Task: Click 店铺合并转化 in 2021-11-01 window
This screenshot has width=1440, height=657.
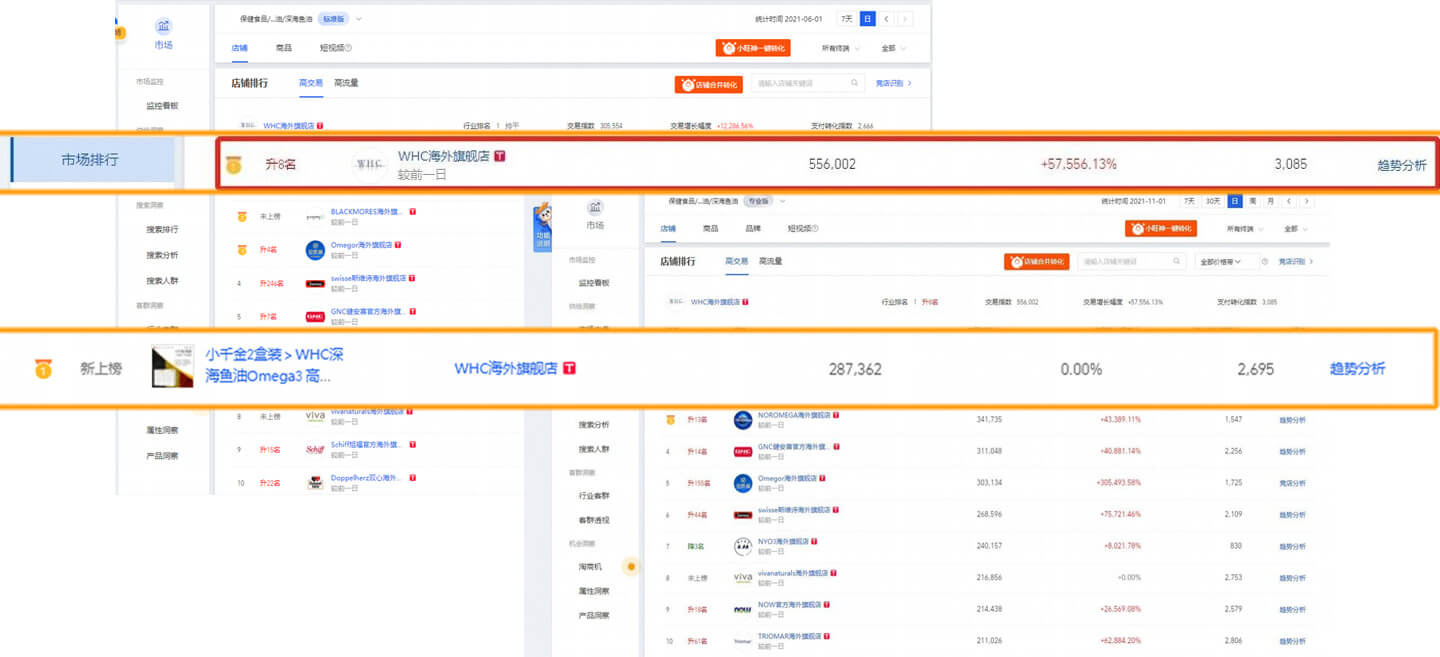Action: pyautogui.click(x=1036, y=261)
